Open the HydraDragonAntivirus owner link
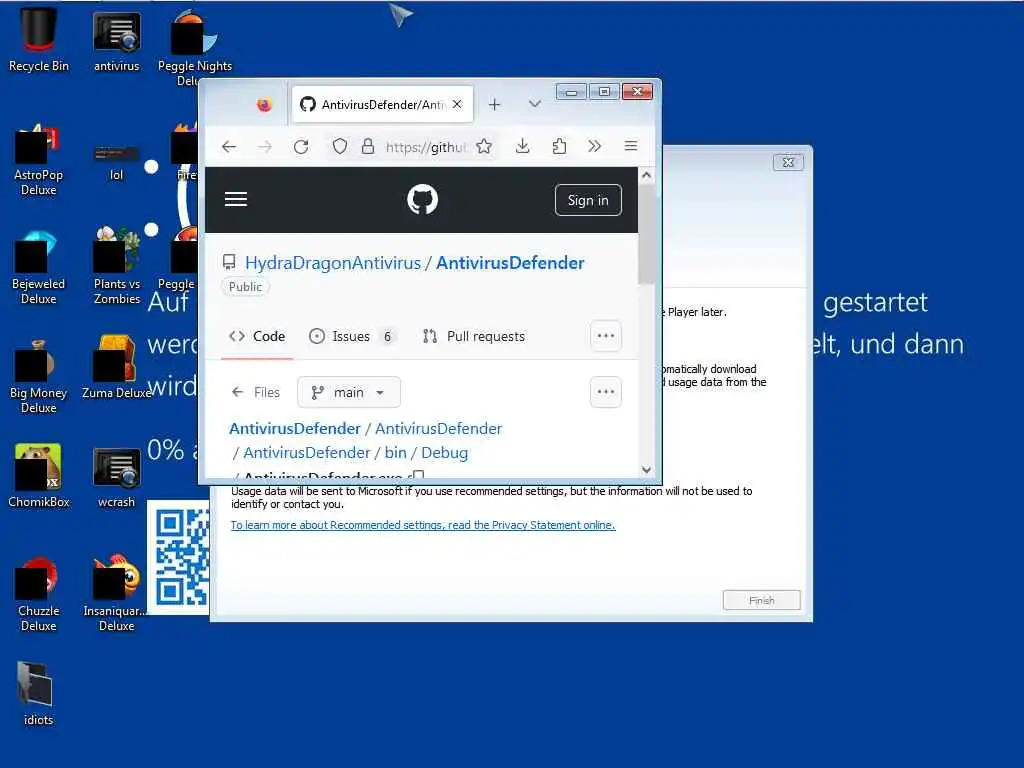The width and height of the screenshot is (1024, 768). (x=333, y=263)
